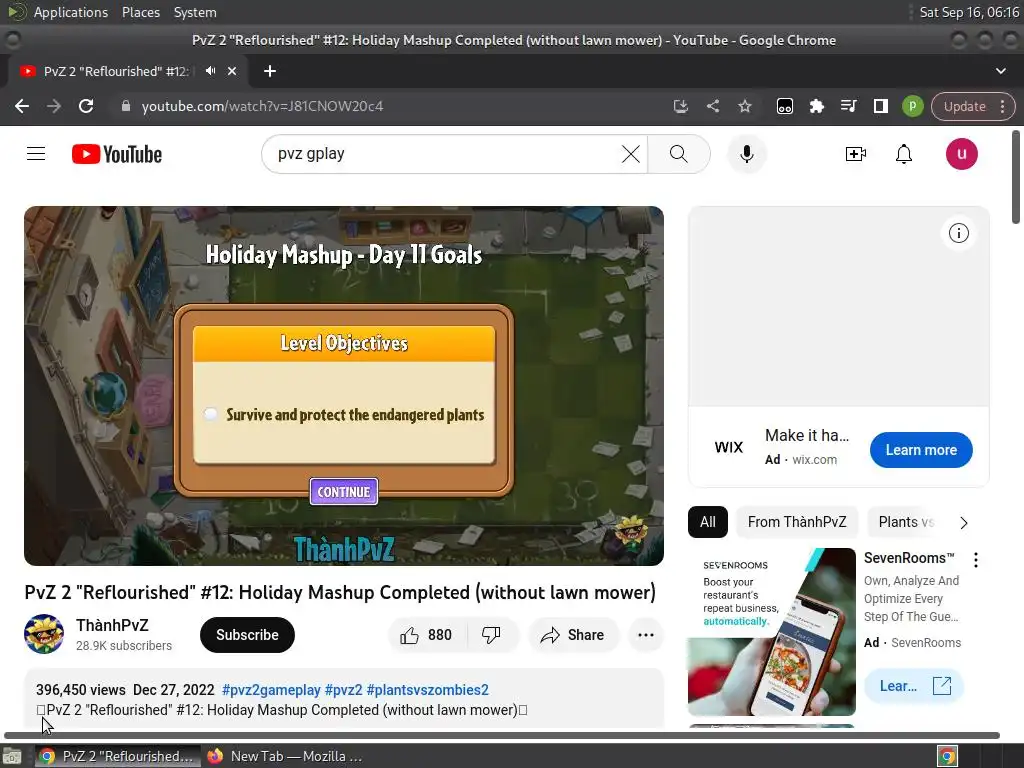Image resolution: width=1024 pixels, height=768 pixels.
Task: Click the magnifier search button
Action: [x=679, y=154]
